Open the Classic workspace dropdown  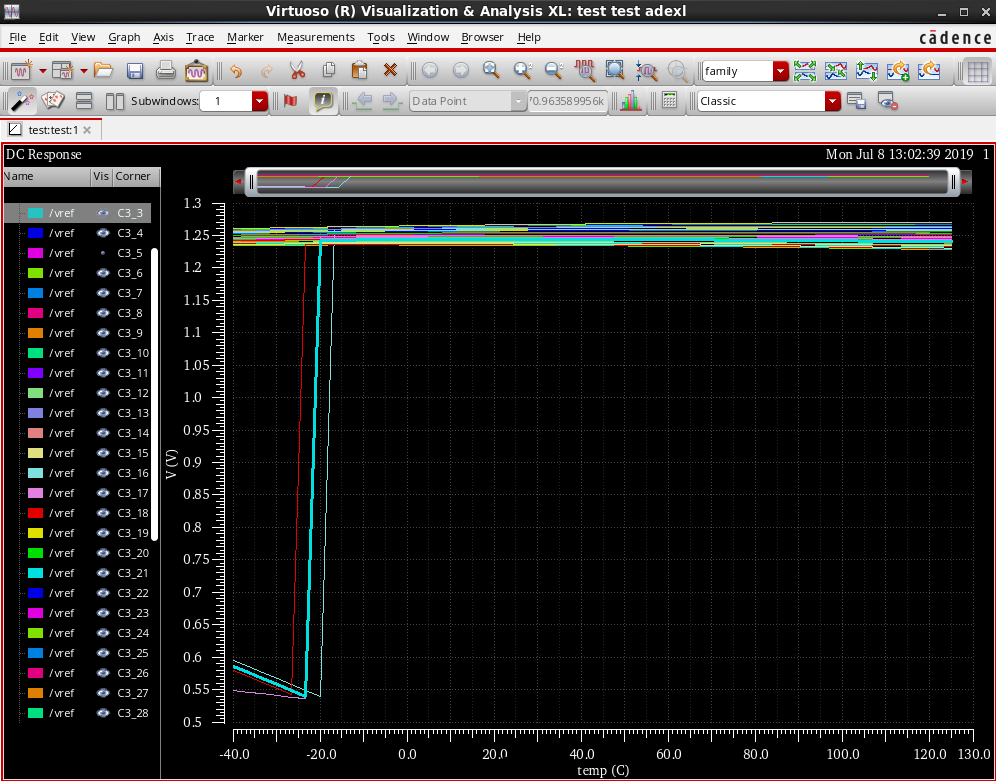(832, 101)
